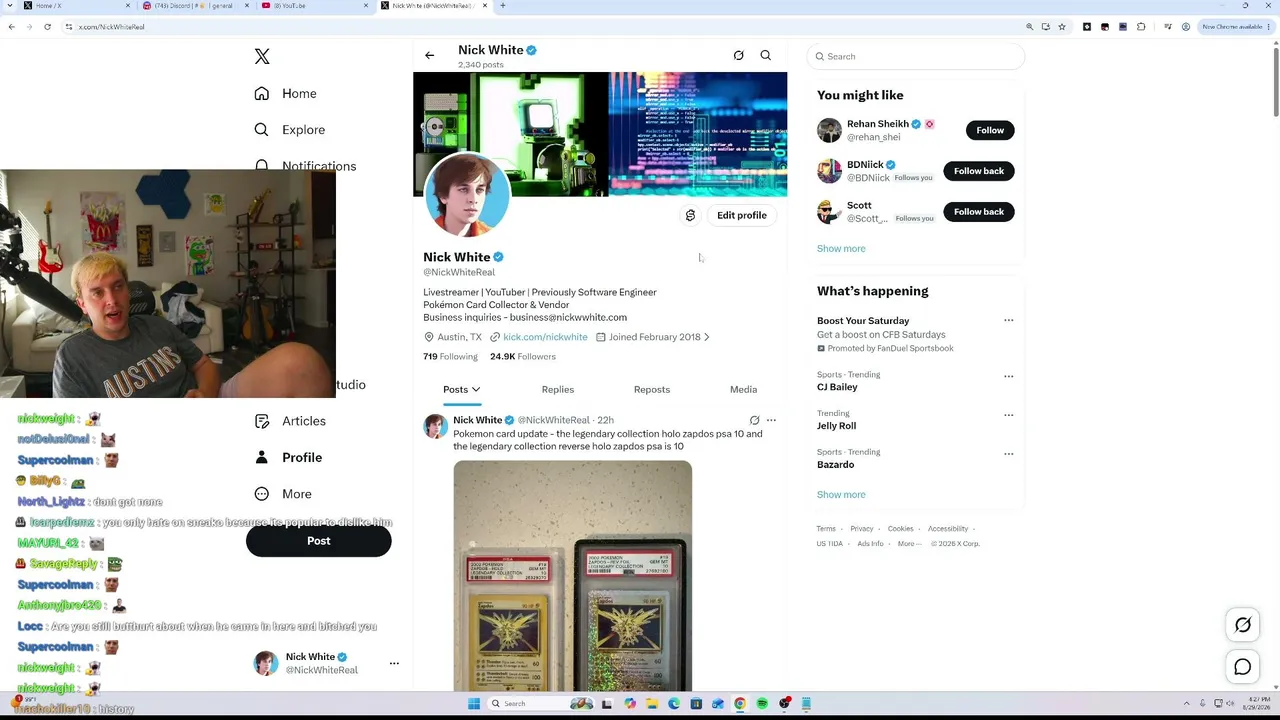This screenshot has height=720, width=1280.
Task: Open Messages floating chat button
Action: coord(1243,667)
